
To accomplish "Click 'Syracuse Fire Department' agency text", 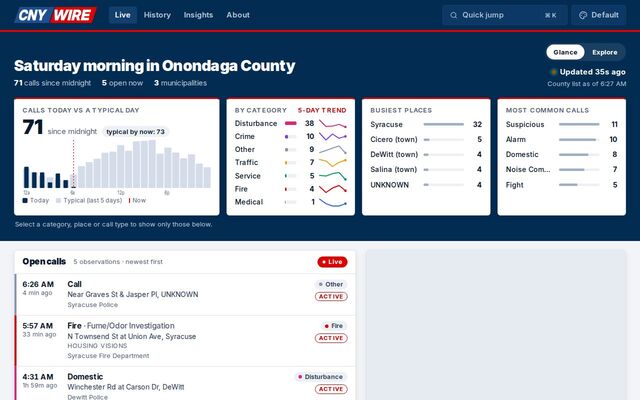I will pyautogui.click(x=108, y=356).
